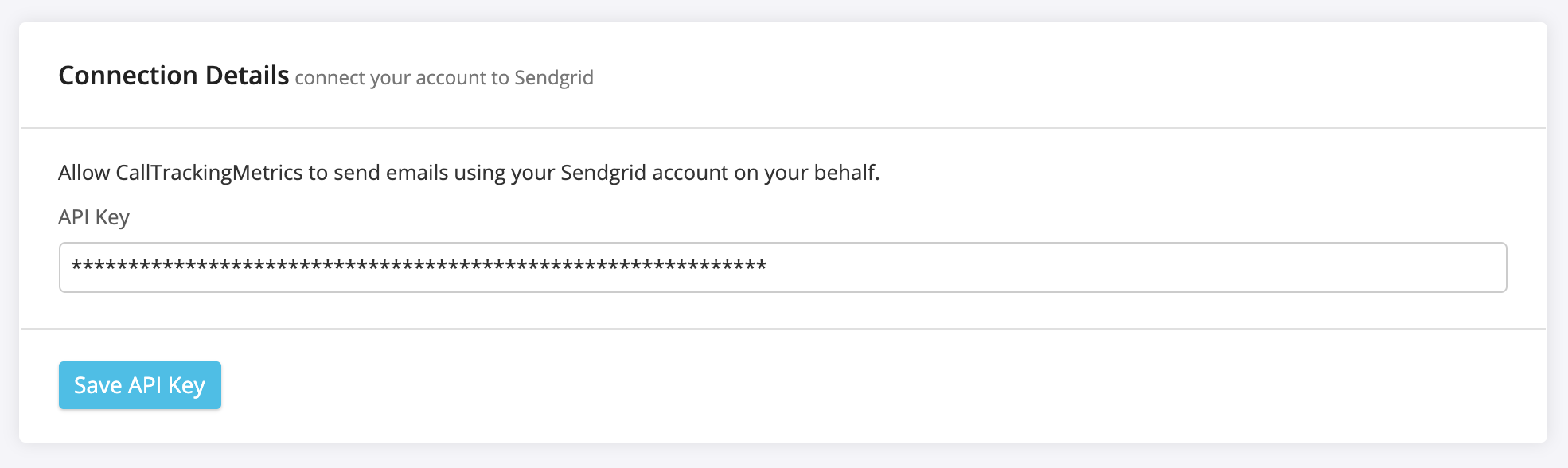The width and height of the screenshot is (1568, 468).
Task: Click the masked asterisks in the key field
Action: click(419, 267)
